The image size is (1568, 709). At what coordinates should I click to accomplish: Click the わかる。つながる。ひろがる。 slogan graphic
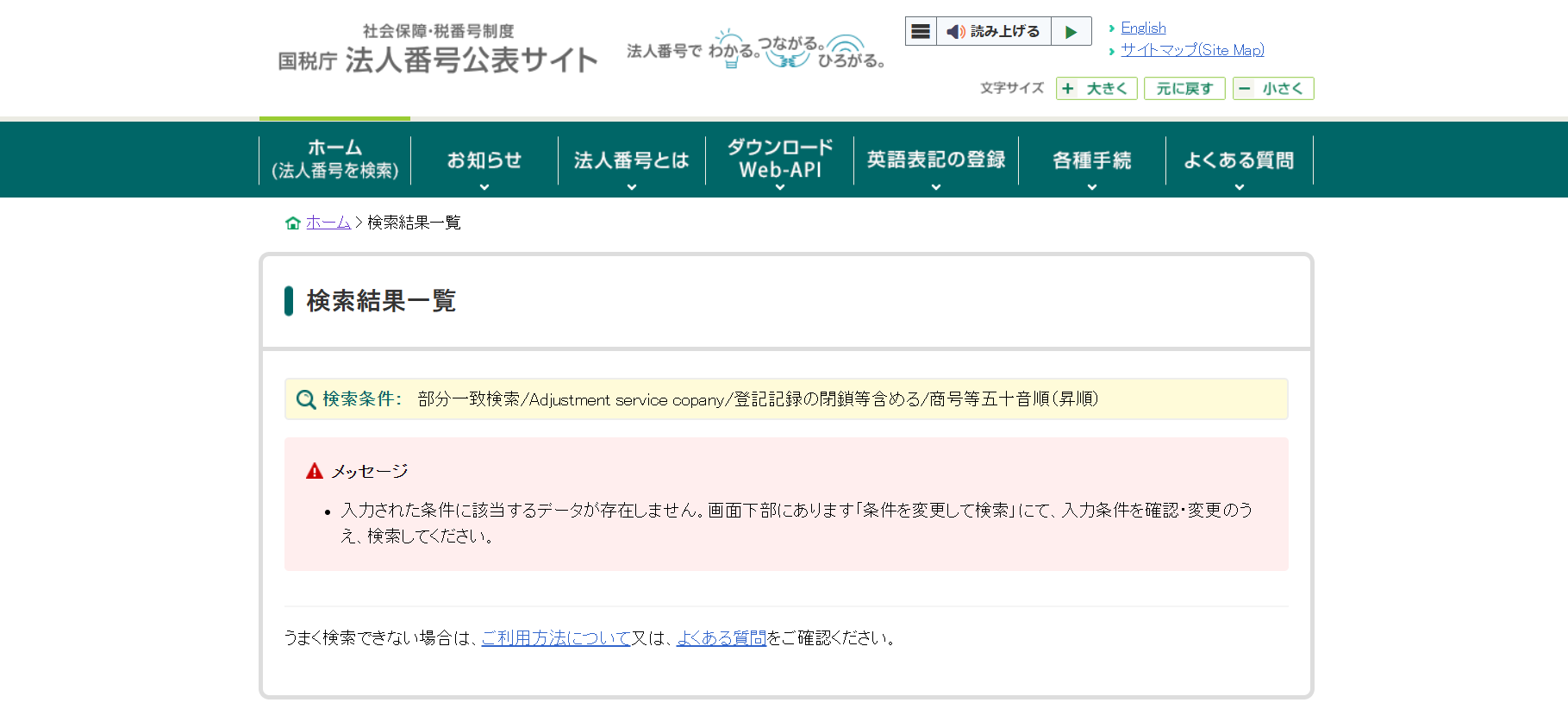[x=756, y=49]
